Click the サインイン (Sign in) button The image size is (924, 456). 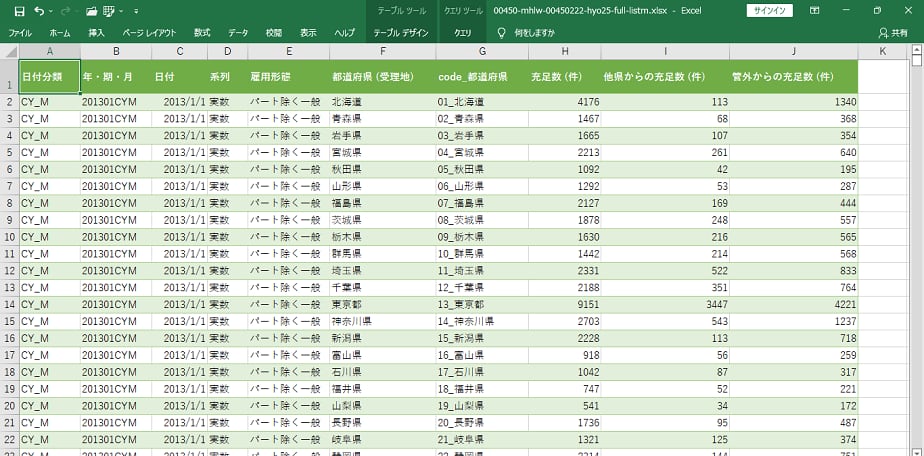[770, 10]
